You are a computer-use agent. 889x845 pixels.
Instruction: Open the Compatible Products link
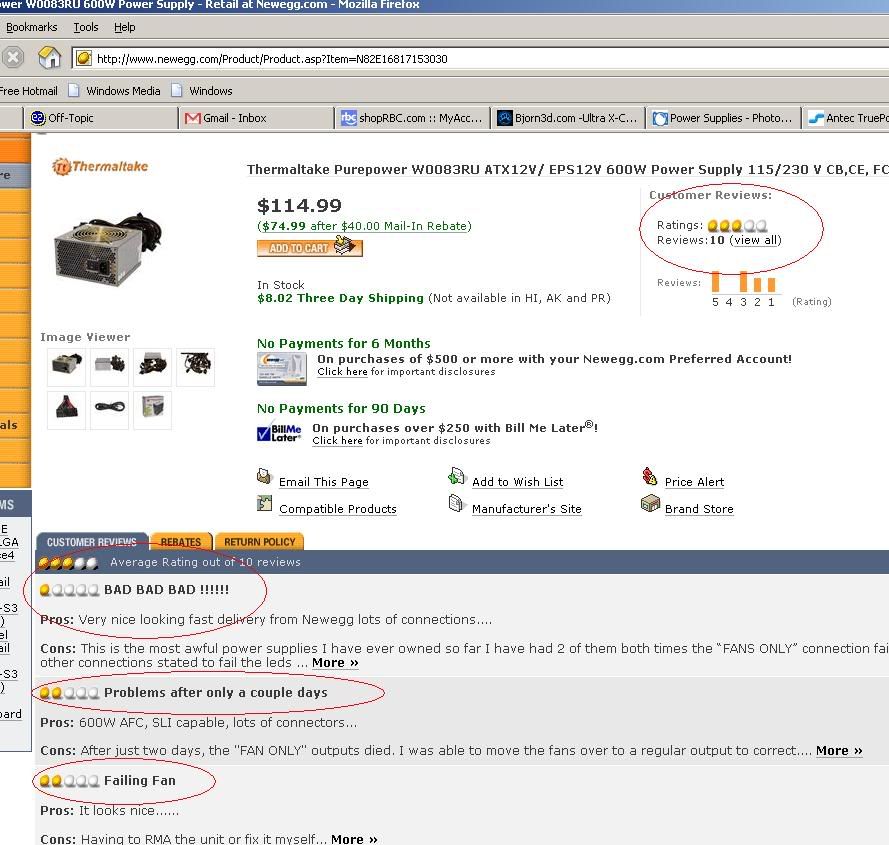coord(338,509)
